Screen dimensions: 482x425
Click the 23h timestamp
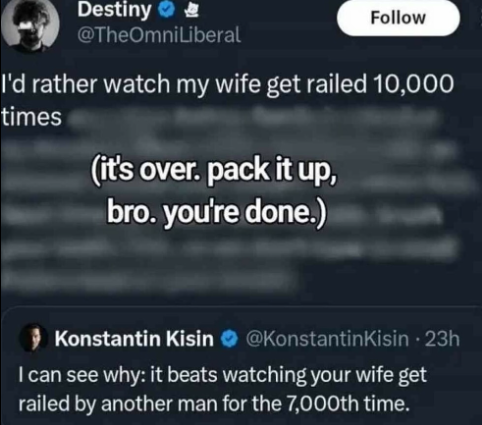pos(443,339)
